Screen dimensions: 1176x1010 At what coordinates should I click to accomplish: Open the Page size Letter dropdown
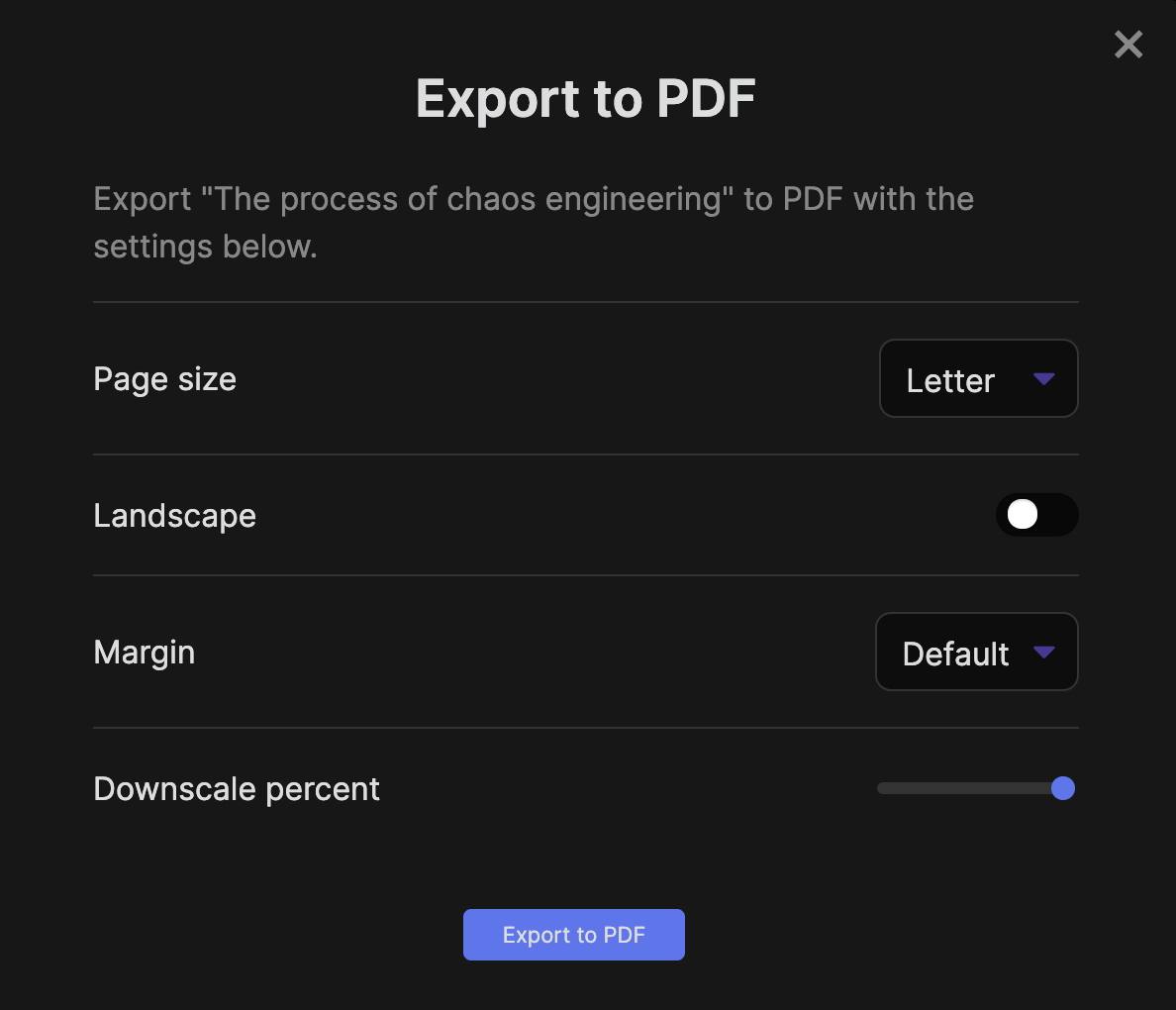tap(978, 379)
